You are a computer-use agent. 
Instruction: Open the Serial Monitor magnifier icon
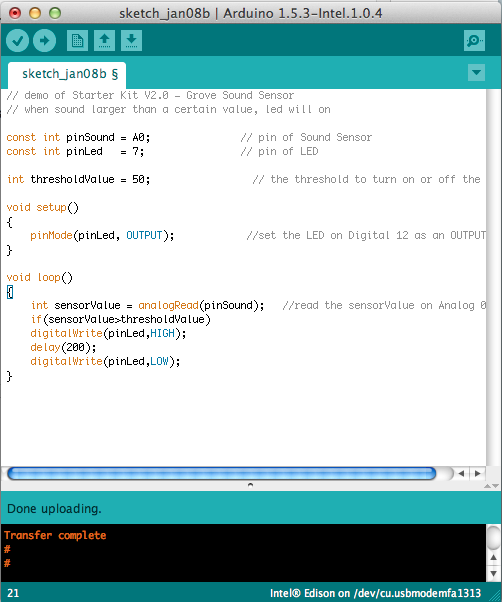pos(474,40)
